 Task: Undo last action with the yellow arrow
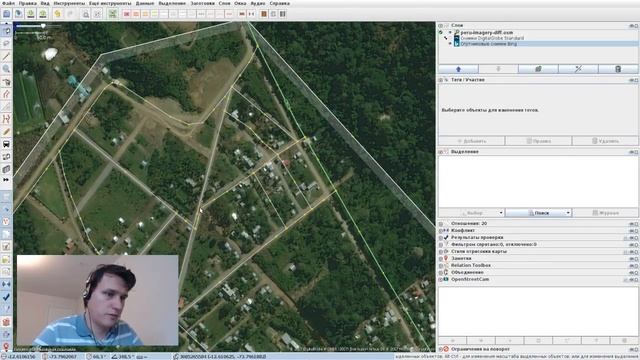58,14
